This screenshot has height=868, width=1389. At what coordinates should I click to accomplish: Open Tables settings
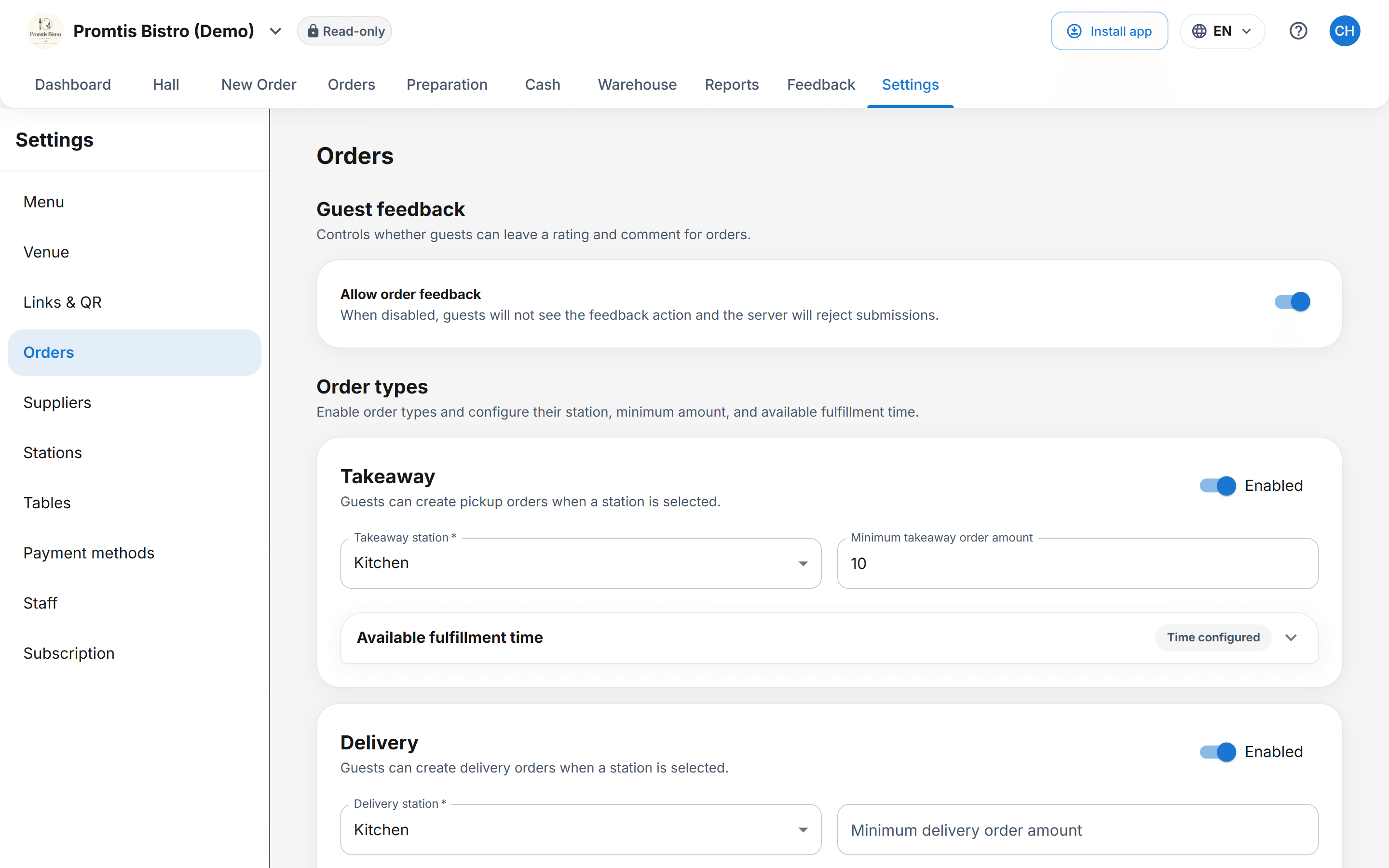pos(134,503)
